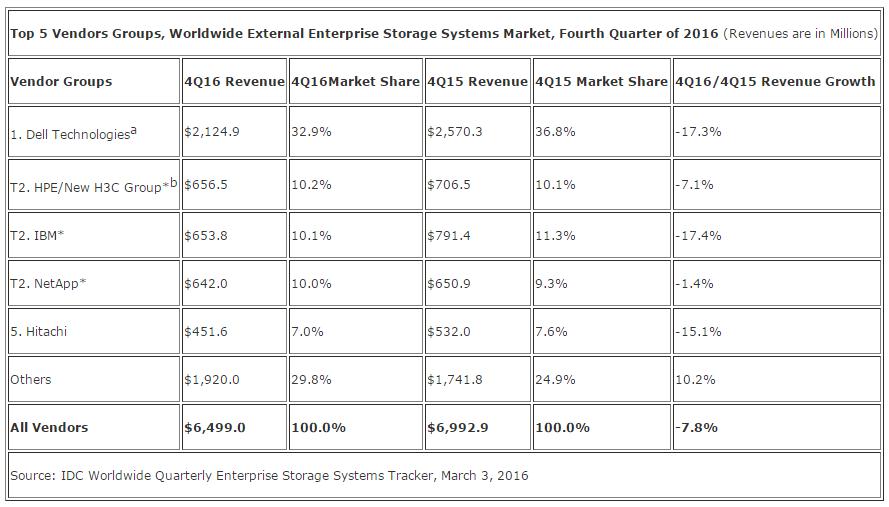The image size is (889, 507).
Task: Select the Others row label
Action: coord(31,379)
